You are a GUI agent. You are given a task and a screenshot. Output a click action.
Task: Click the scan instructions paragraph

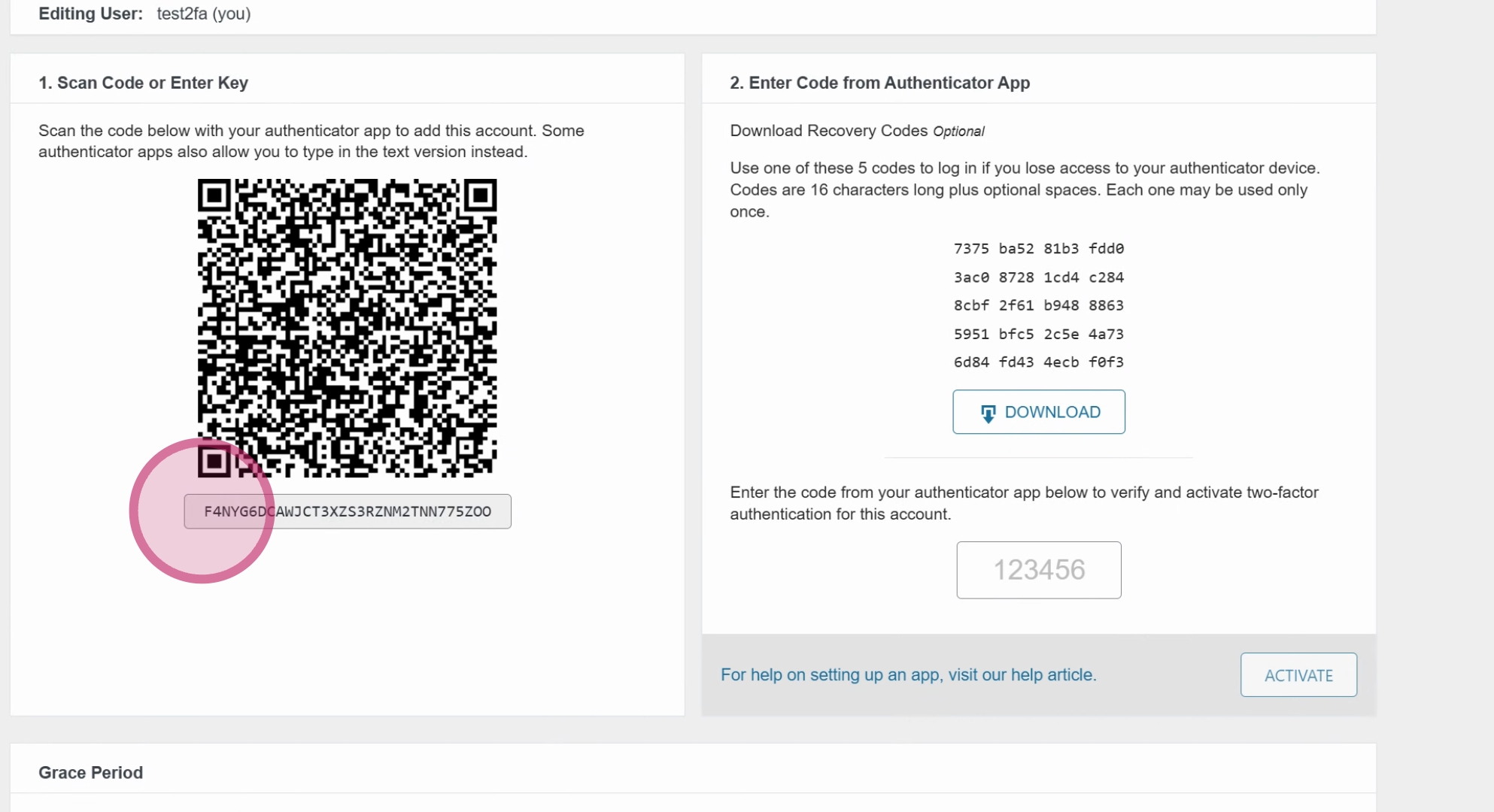(311, 141)
